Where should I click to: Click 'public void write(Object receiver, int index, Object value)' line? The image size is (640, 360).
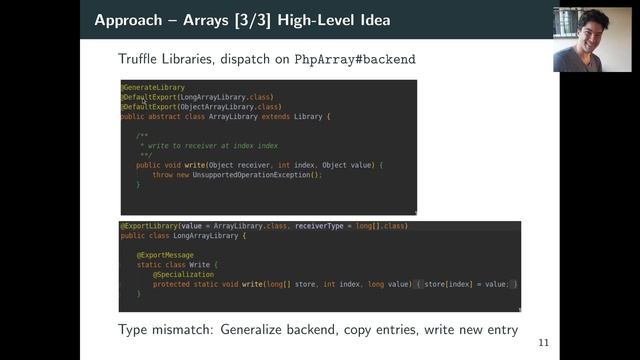[260, 165]
